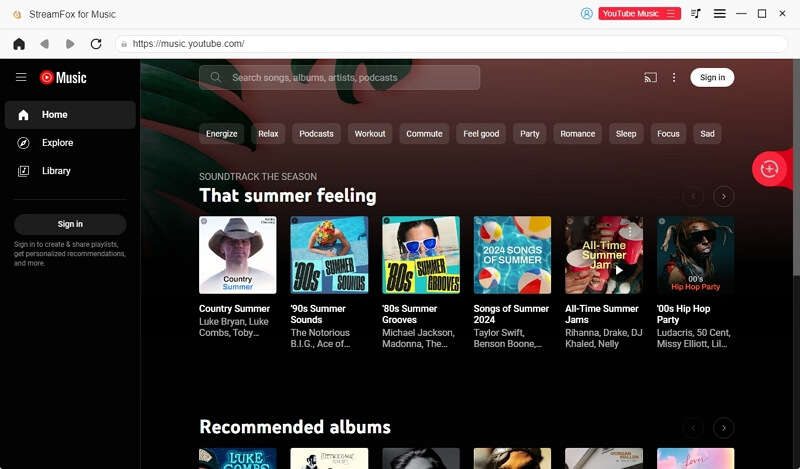Open the Luke Combs album thumbnail
This screenshot has width=800, height=469.
point(238,458)
